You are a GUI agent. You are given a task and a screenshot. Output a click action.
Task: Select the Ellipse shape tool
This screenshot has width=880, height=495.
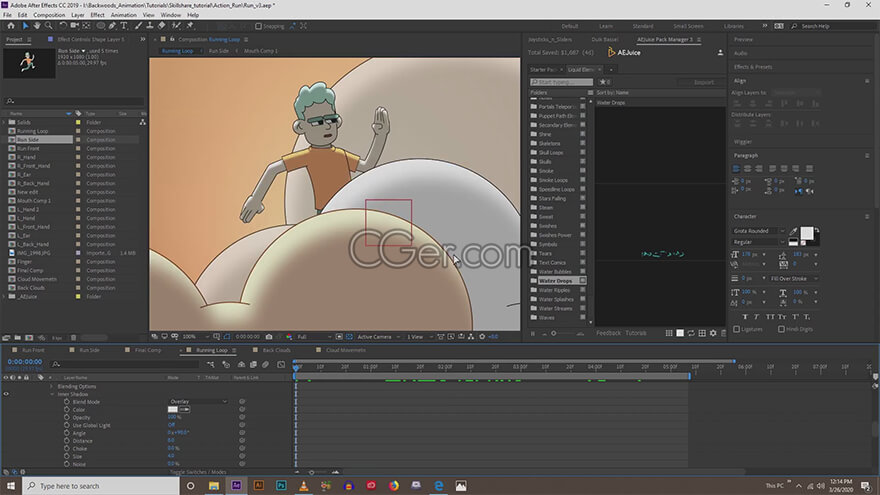click(100, 26)
